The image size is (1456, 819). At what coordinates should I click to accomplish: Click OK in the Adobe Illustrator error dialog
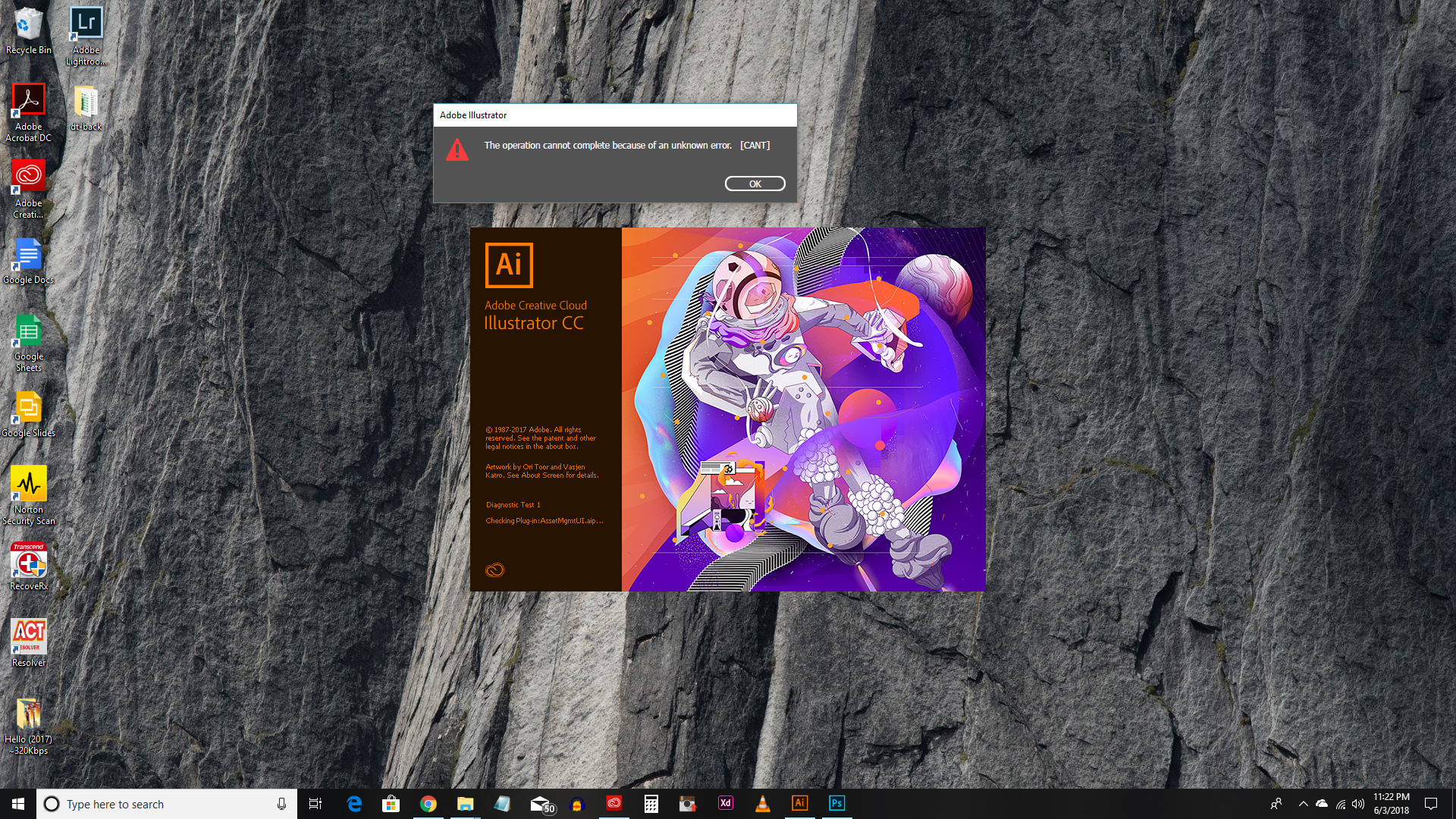pos(755,184)
